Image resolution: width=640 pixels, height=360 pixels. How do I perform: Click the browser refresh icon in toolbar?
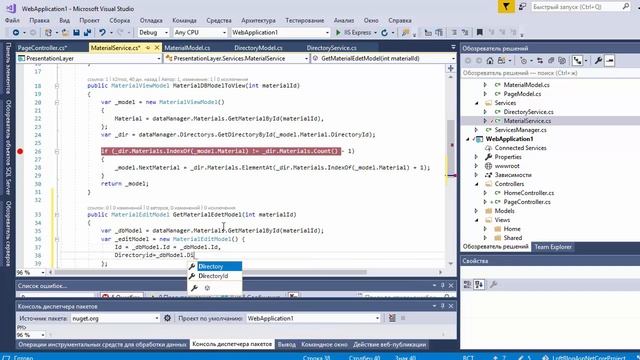click(x=384, y=32)
